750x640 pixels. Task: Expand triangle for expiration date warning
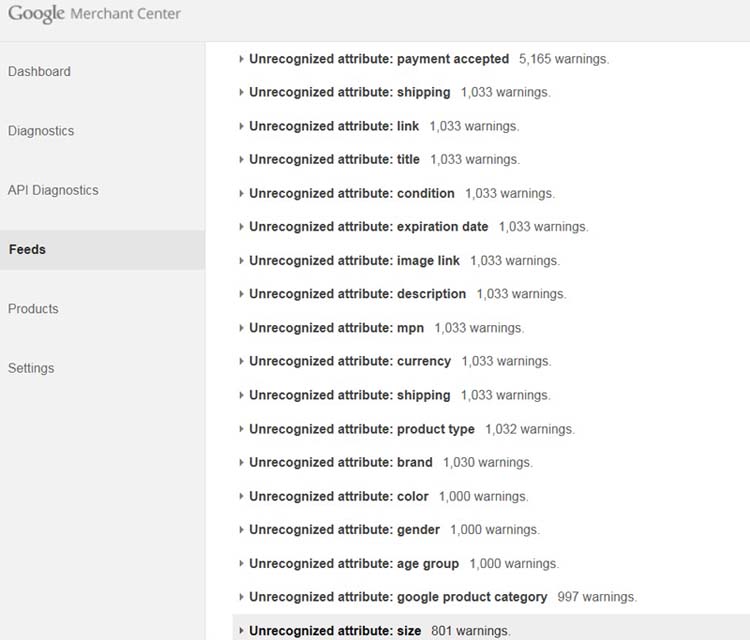tap(241, 227)
